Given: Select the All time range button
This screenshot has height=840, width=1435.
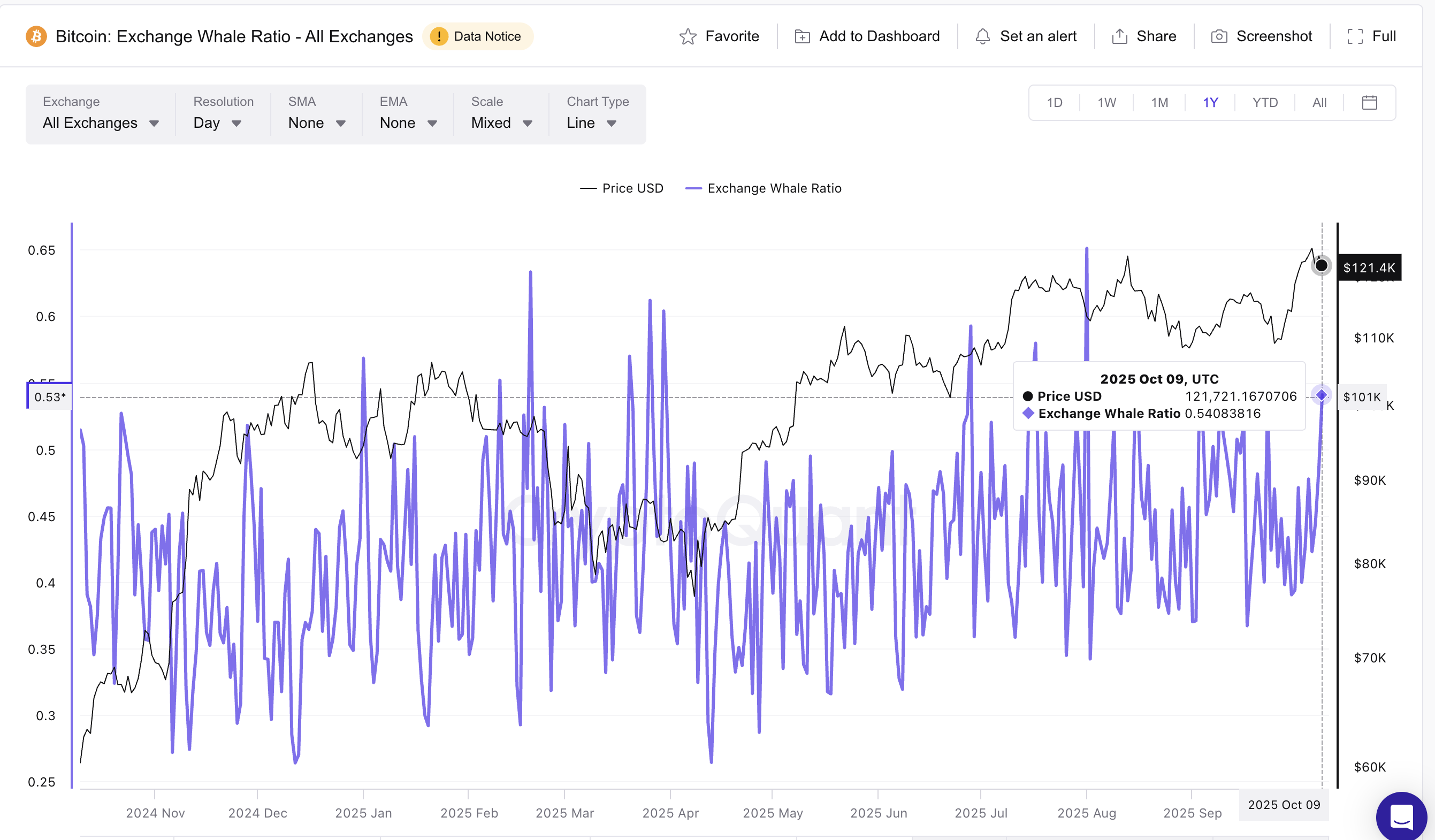Looking at the screenshot, I should (1319, 103).
